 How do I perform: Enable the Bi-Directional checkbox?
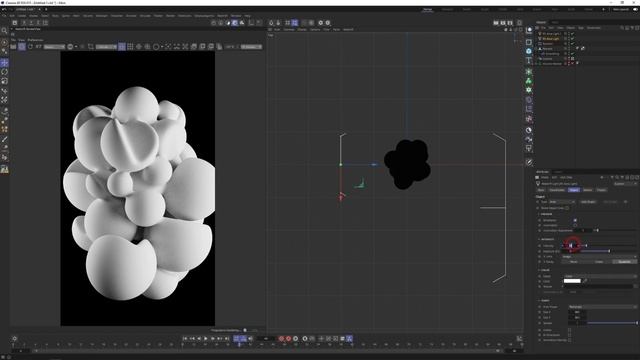click(570, 335)
